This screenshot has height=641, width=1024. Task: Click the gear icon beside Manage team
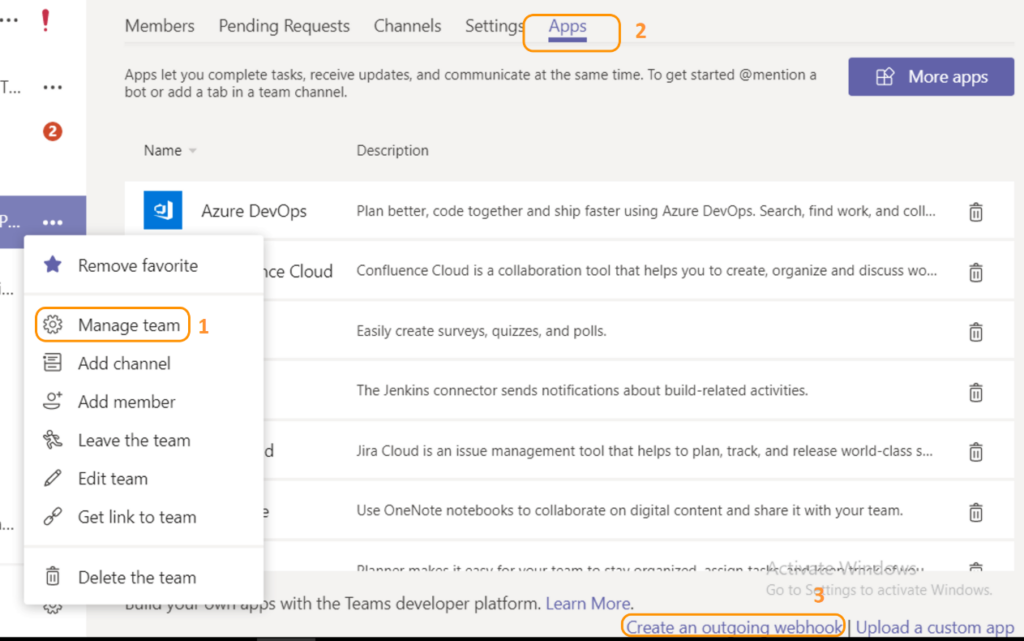(x=53, y=324)
